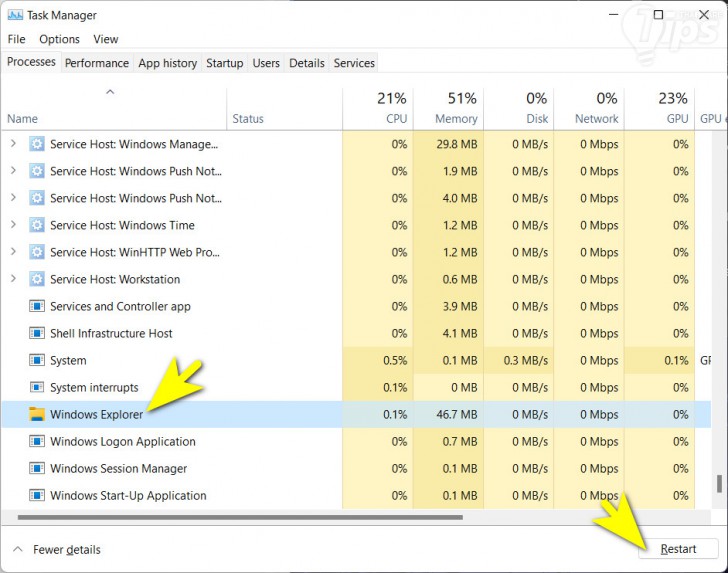Select the Shell Infrastructure Host row
728x573 pixels.
(356, 333)
